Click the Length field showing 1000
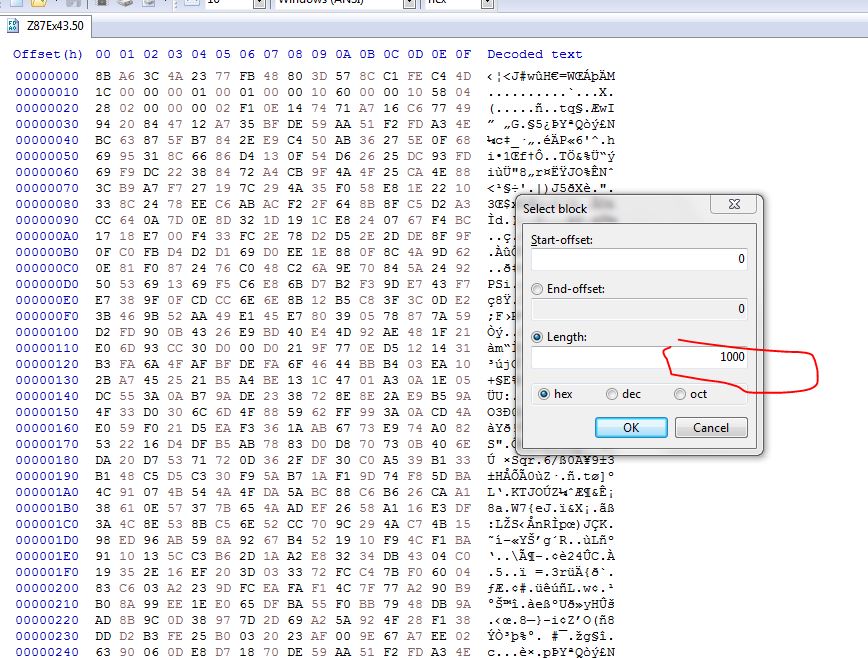Screen dimensions: 868x658 coord(639,357)
